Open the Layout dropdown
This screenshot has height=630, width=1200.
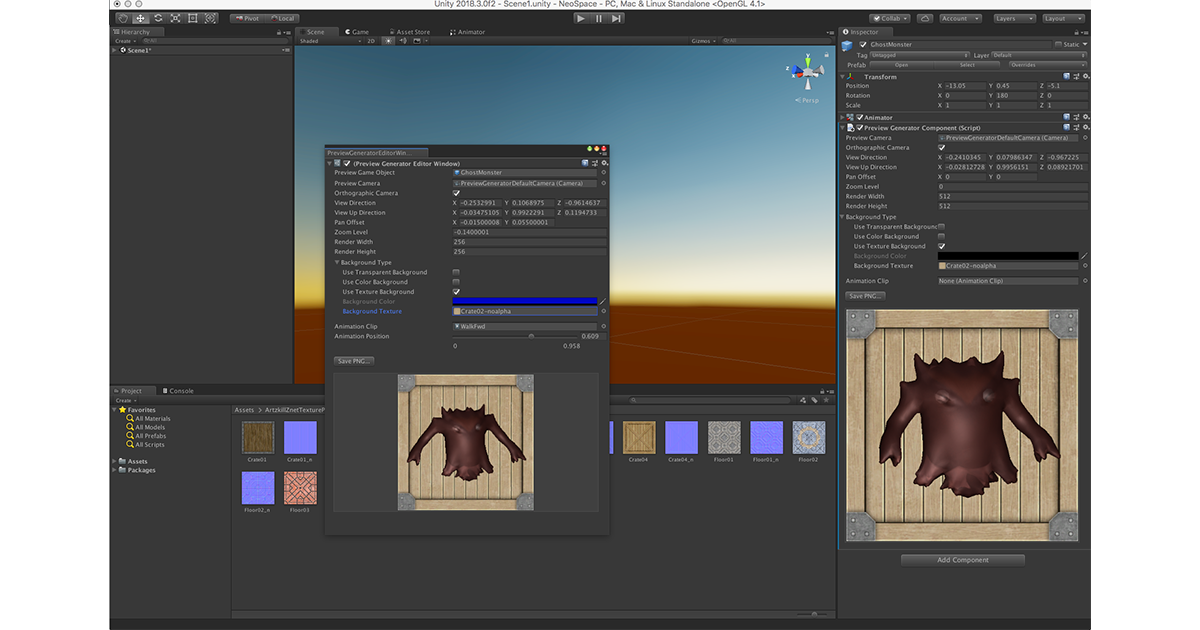point(1062,18)
